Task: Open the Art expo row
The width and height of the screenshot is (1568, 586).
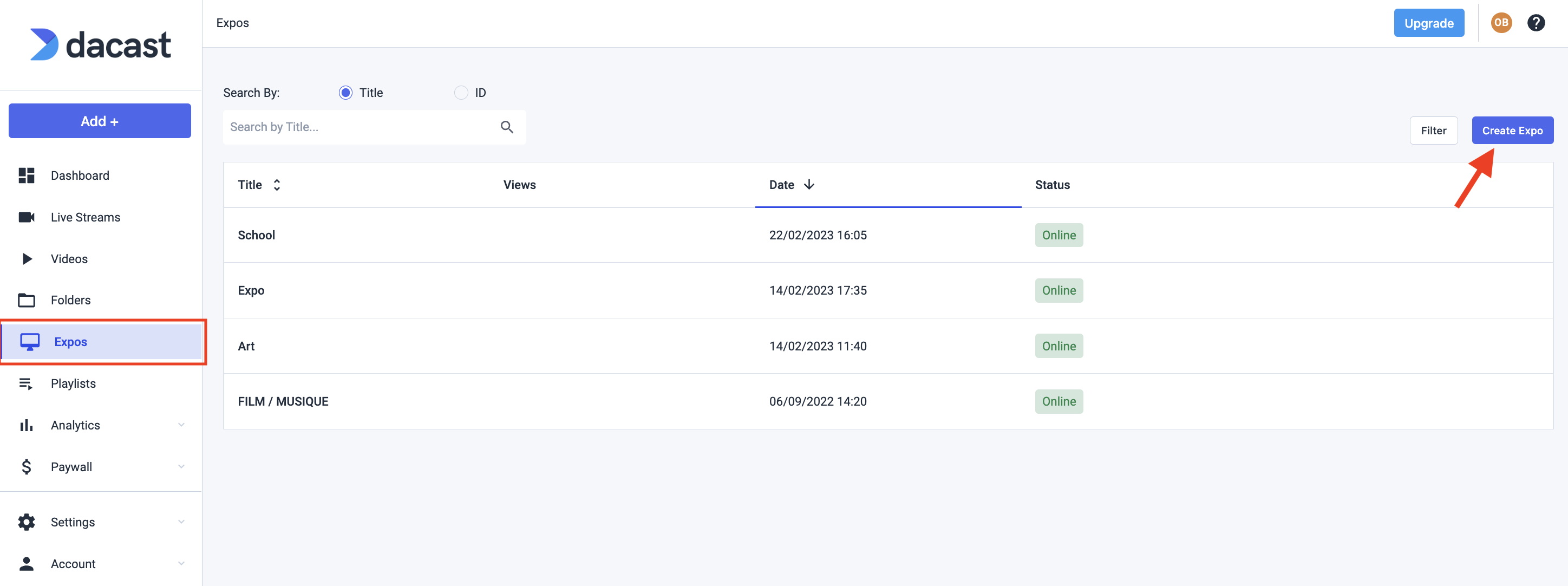Action: (888, 346)
